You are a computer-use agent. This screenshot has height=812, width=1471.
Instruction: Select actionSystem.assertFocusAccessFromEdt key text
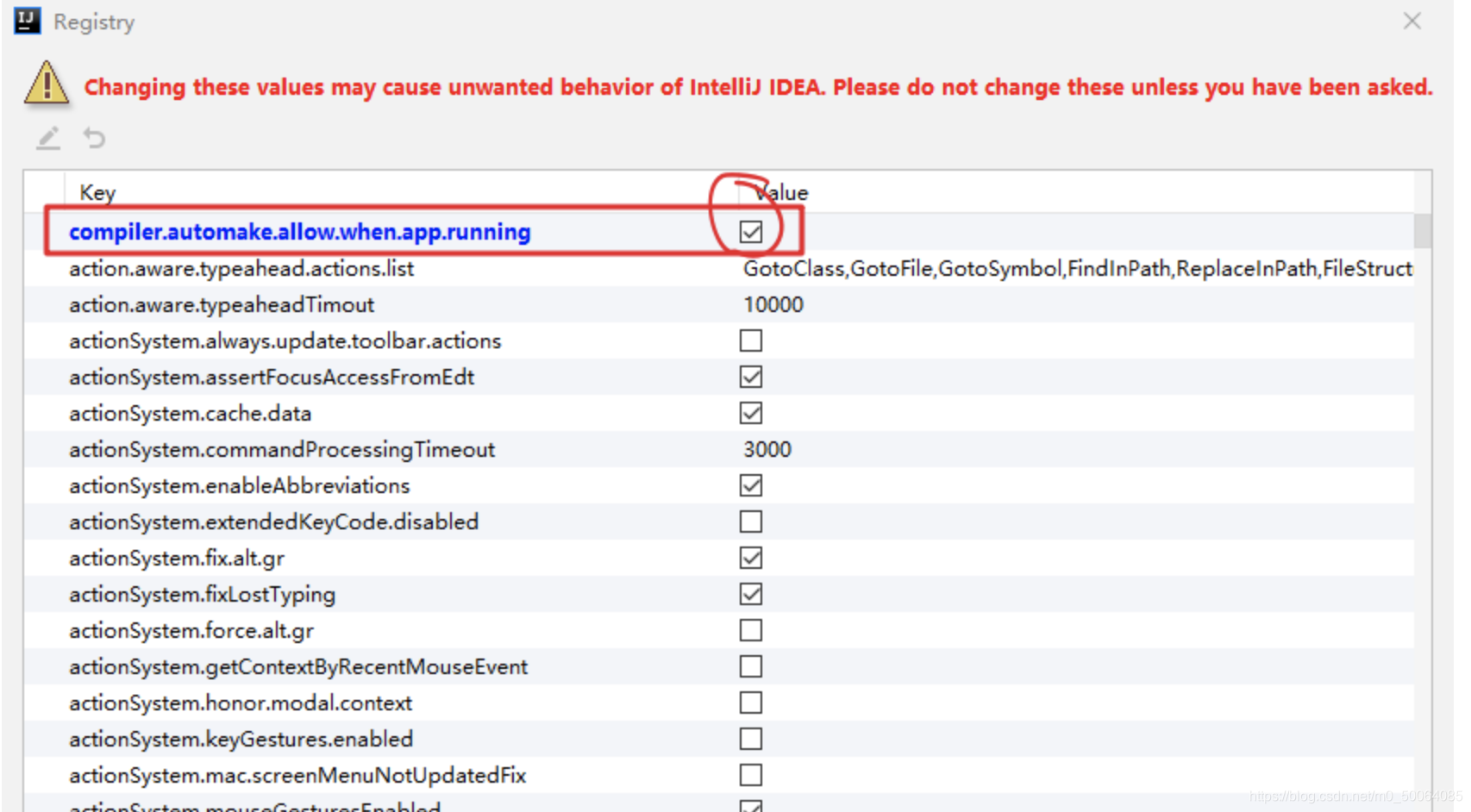coord(272,377)
